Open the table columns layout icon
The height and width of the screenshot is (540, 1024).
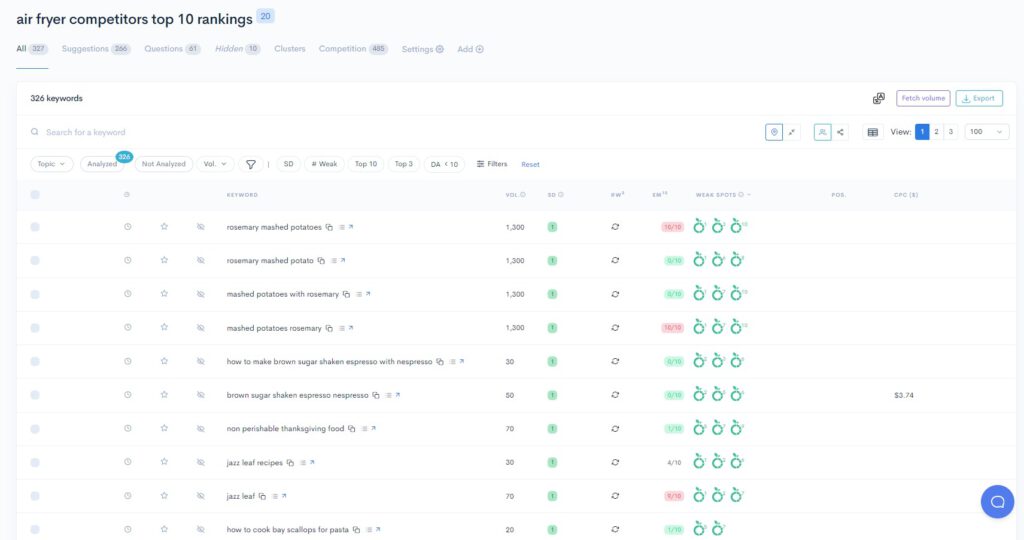pos(873,132)
